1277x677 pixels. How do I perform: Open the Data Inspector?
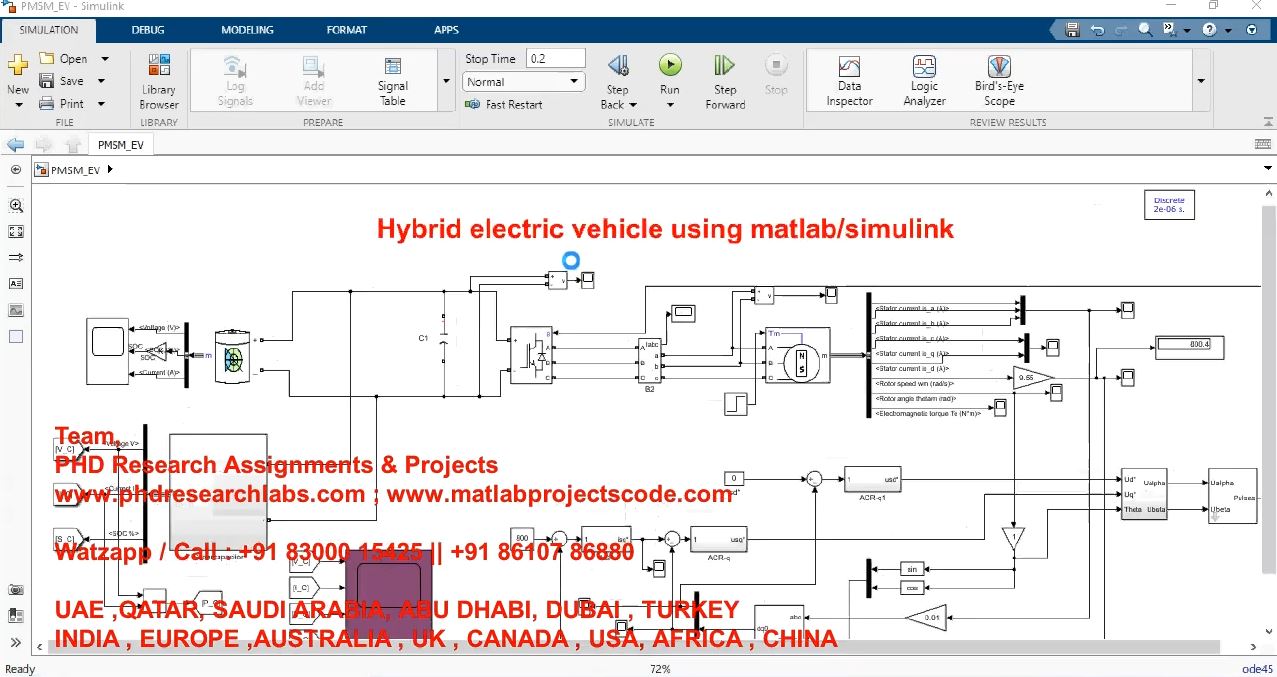849,82
